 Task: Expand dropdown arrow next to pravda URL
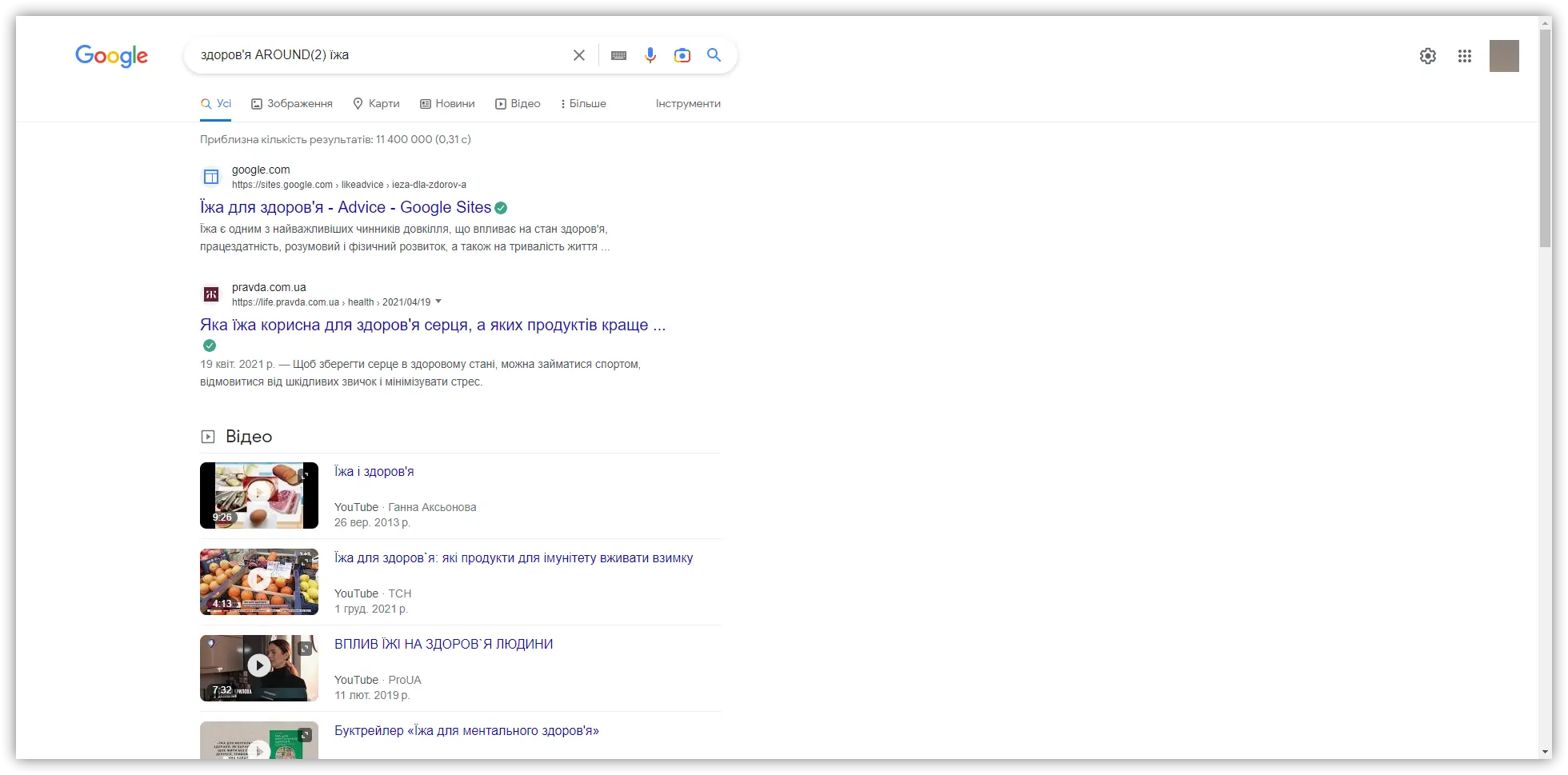point(438,302)
